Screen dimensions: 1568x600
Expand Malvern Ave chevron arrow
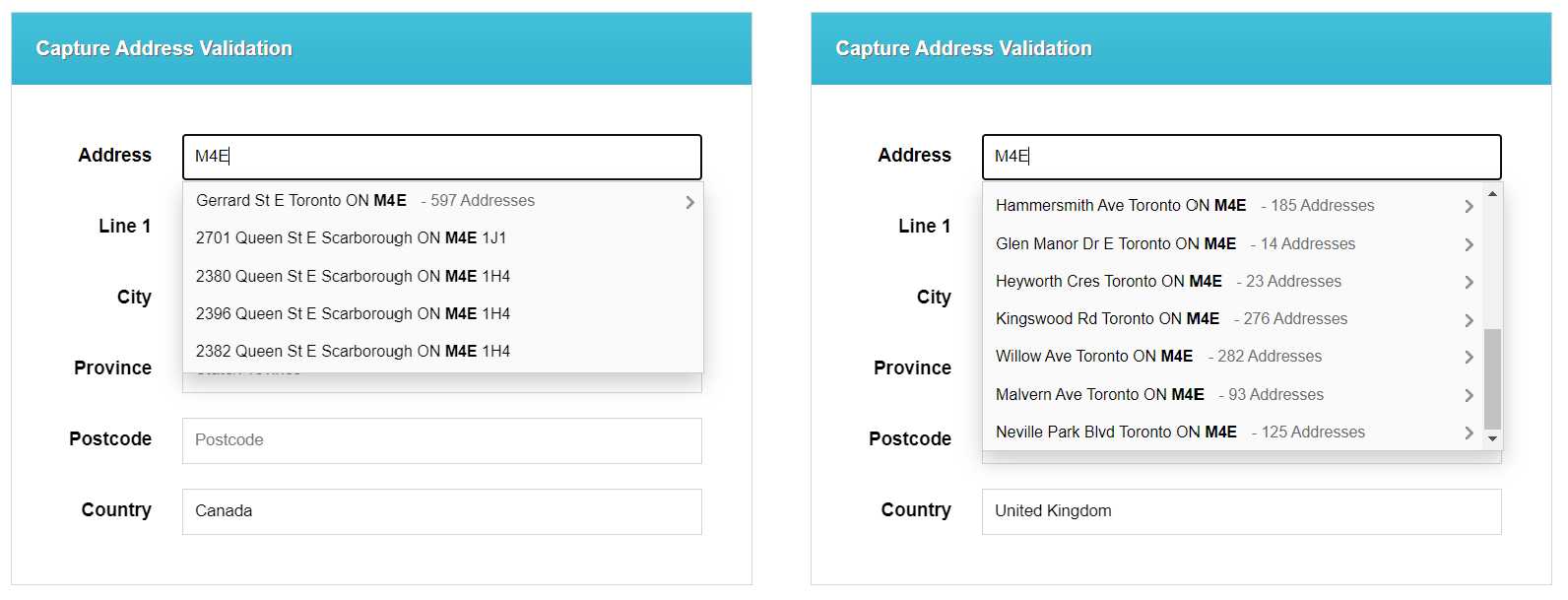(1469, 395)
